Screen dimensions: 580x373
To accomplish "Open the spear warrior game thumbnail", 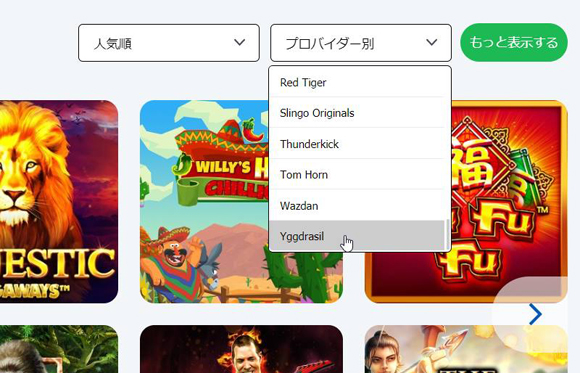I will point(466,349).
